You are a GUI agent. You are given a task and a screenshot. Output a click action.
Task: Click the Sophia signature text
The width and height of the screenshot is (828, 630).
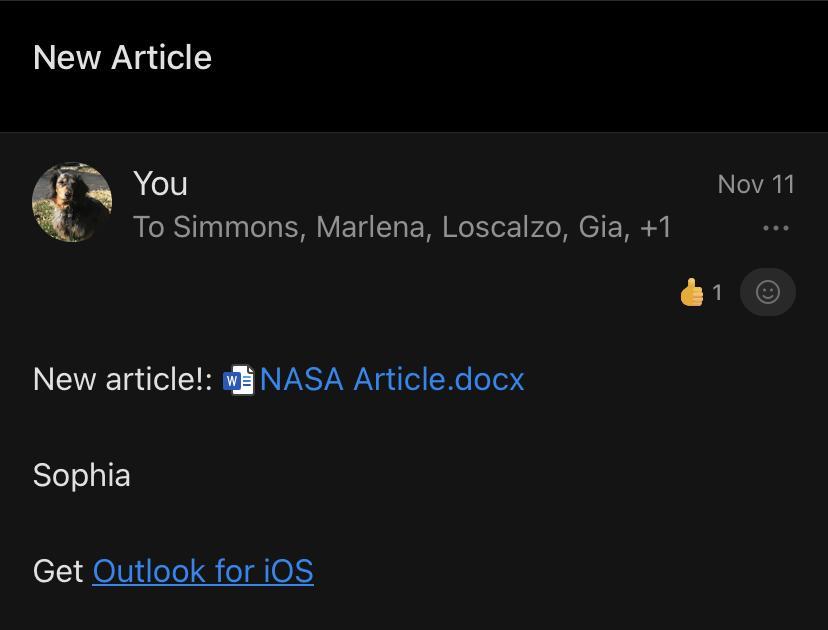coord(82,475)
